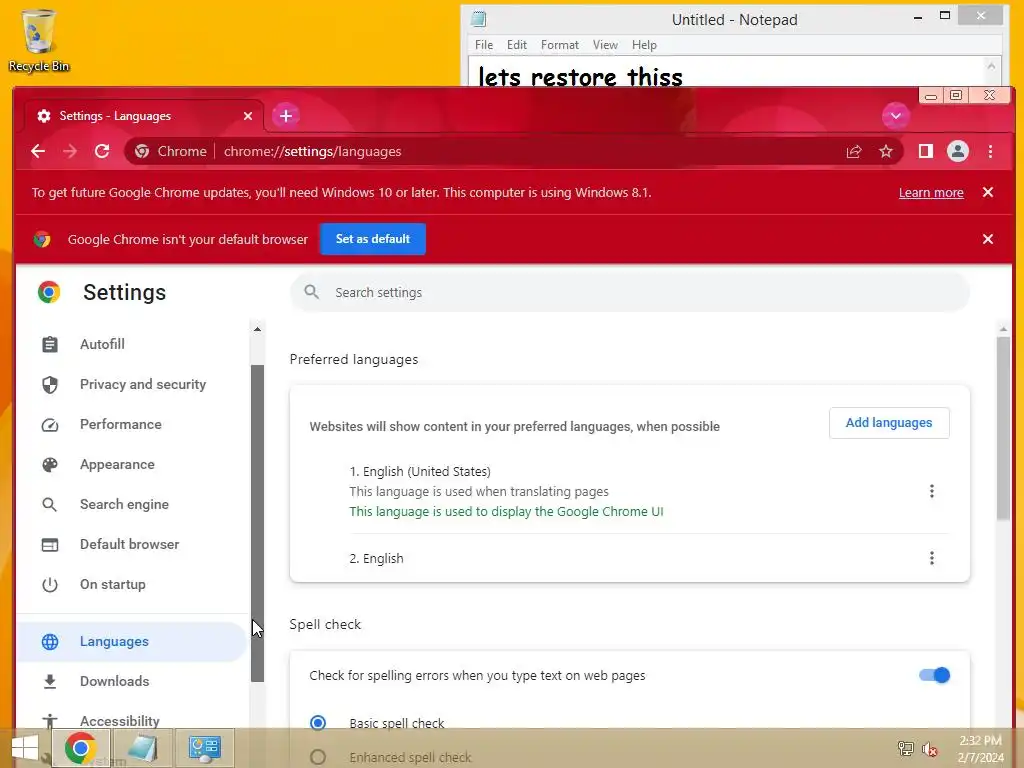Click the muted volume tray icon

coord(929,749)
